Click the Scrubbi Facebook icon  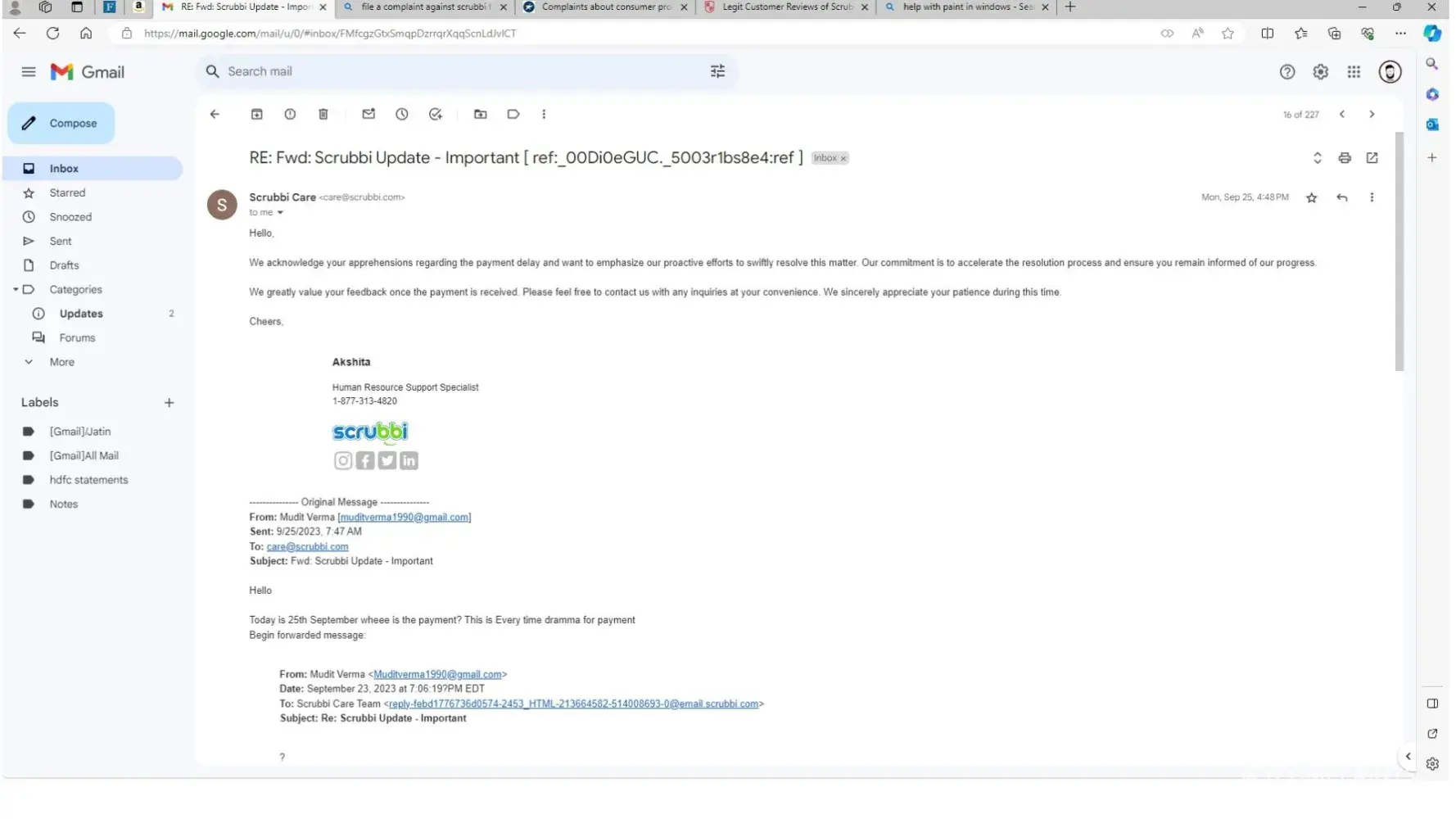[365, 461]
